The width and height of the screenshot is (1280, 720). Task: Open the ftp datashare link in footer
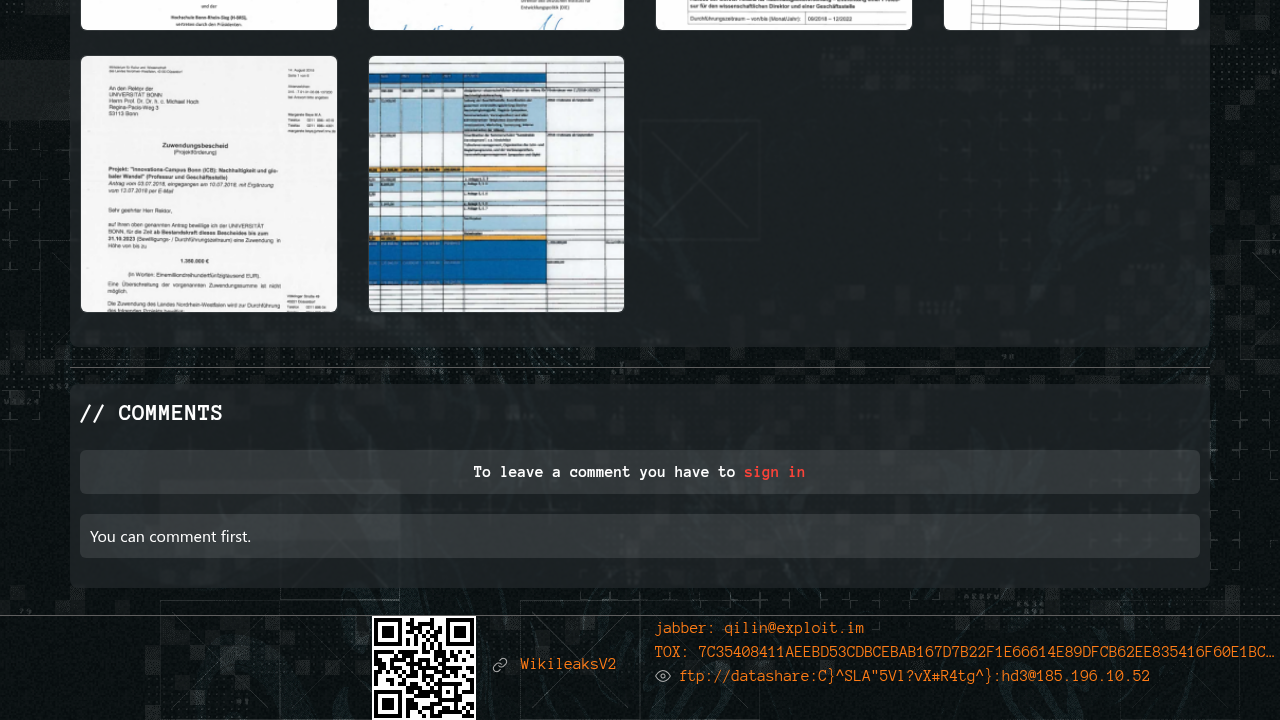point(914,676)
